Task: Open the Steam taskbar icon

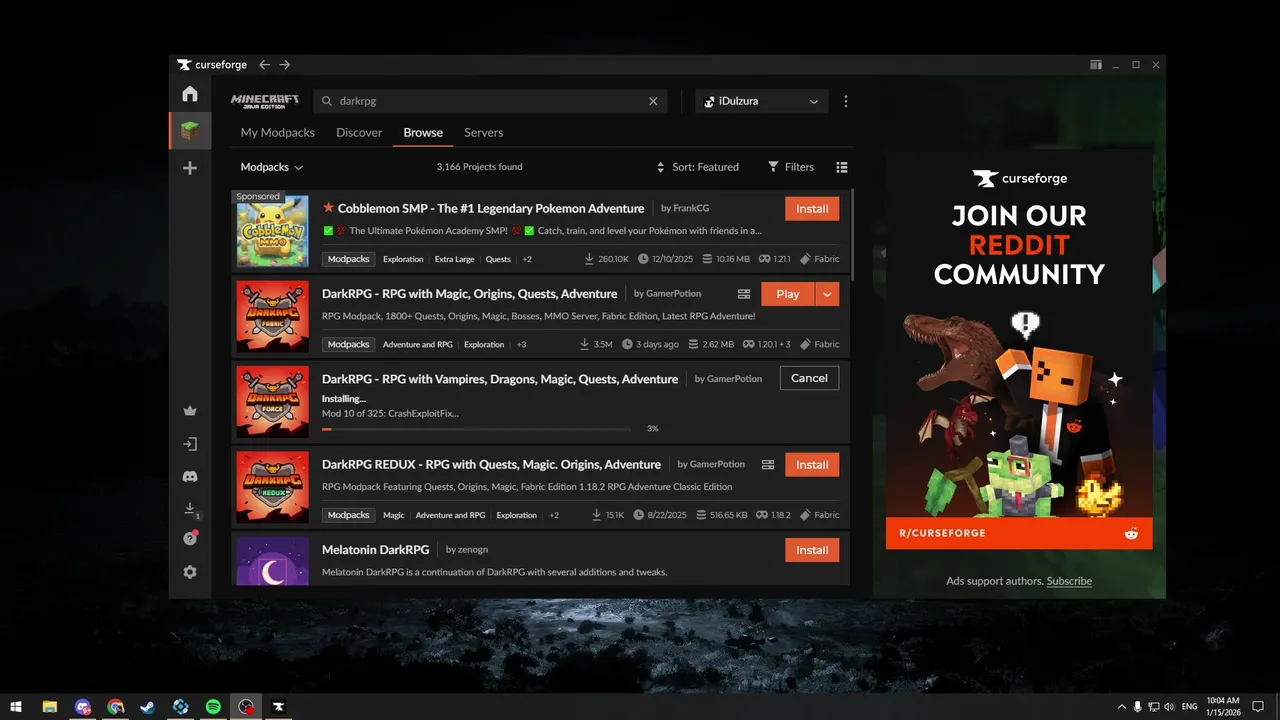Action: tap(147, 707)
